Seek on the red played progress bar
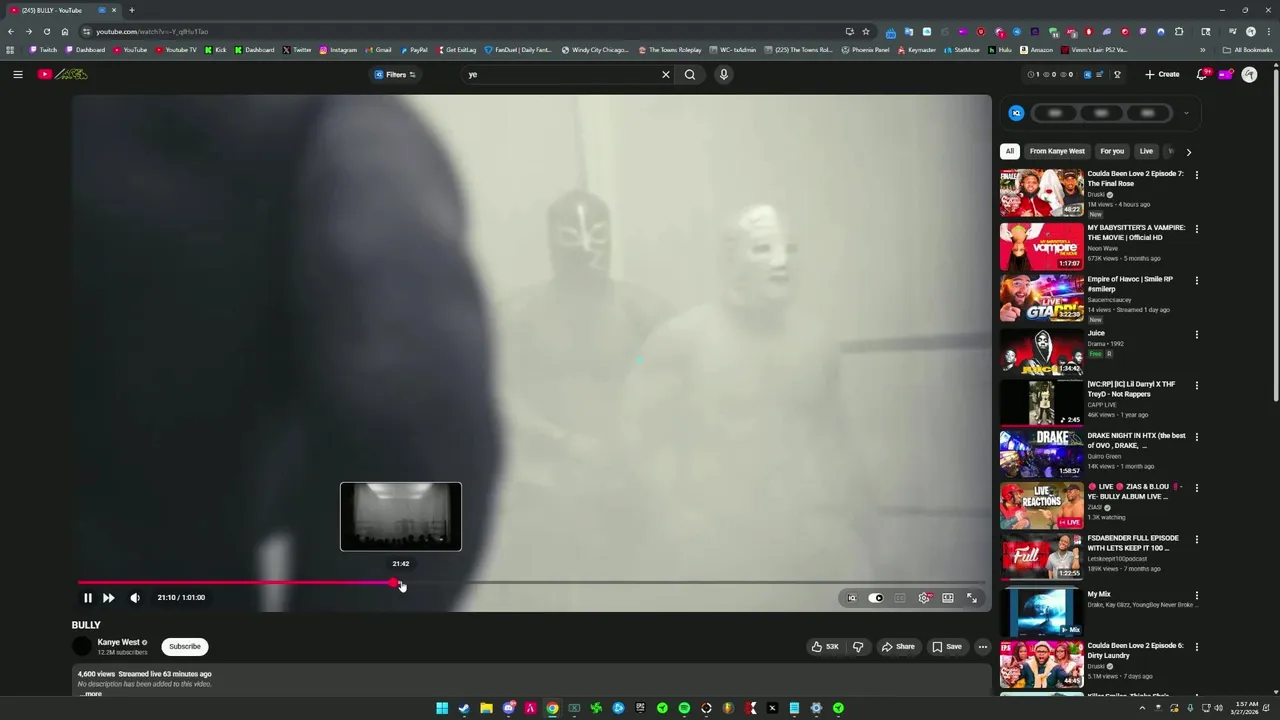 (x=235, y=582)
